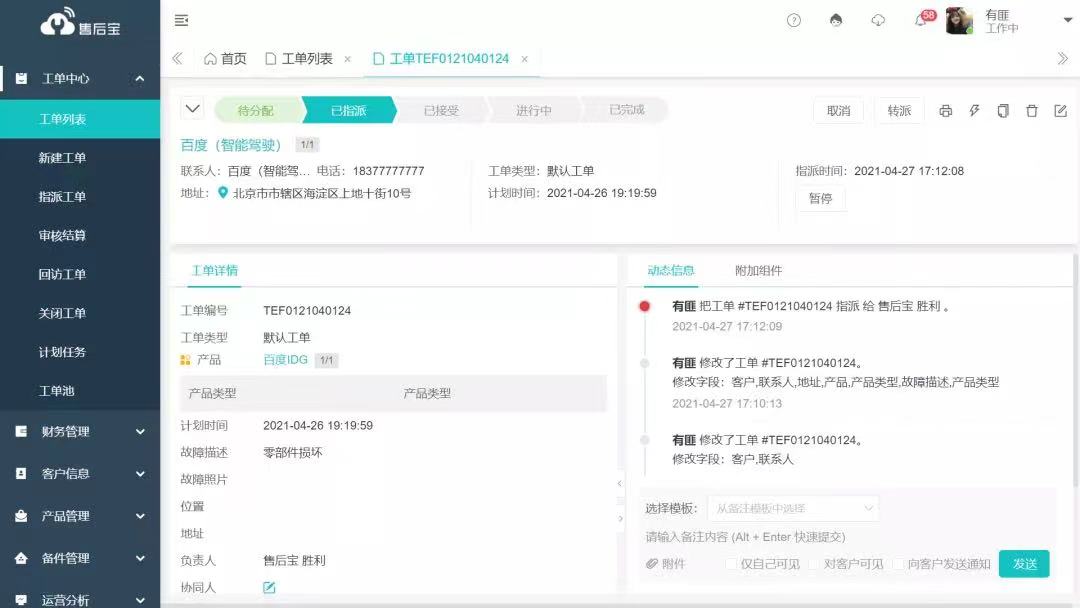
Task: Check the 仅自己可见 checkbox
Action: (732, 564)
